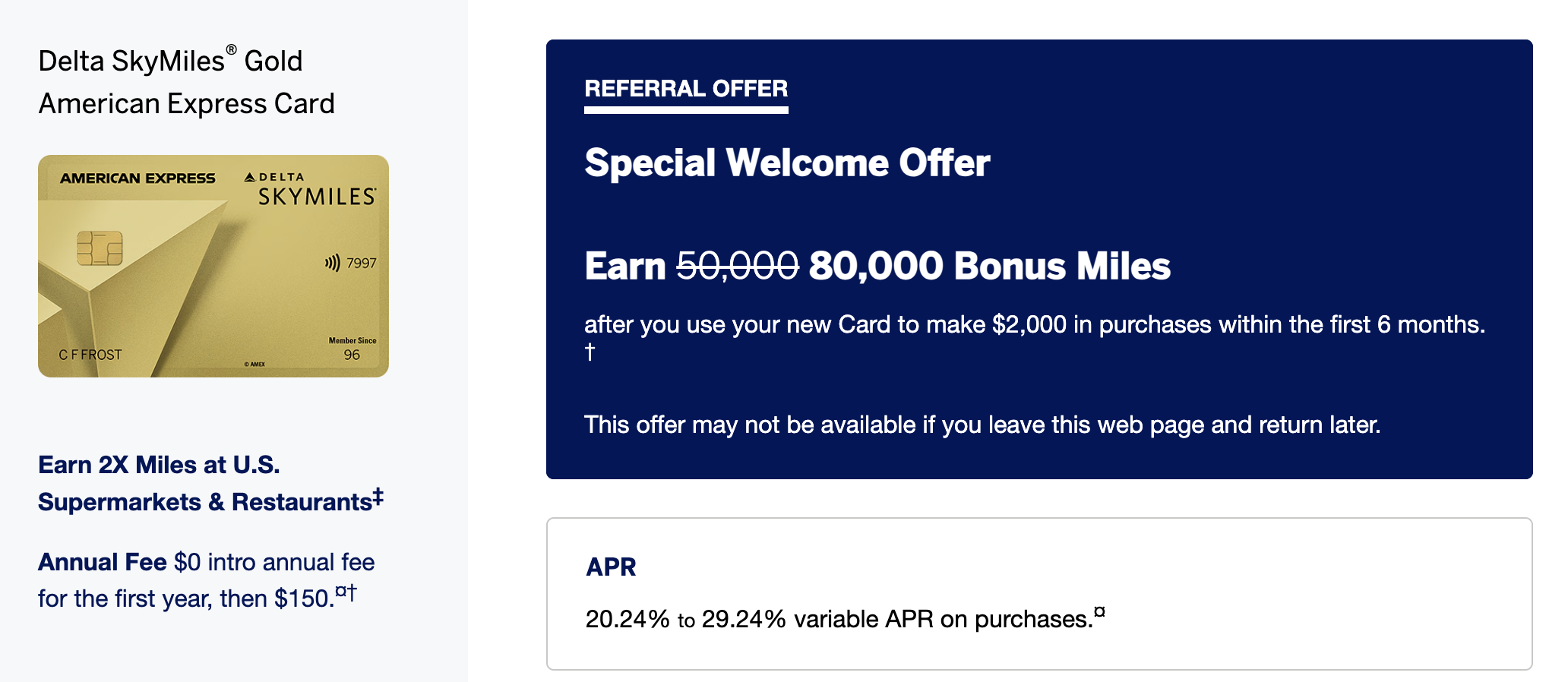
Task: Click the 80,000 Bonus Miles text
Action: (989, 266)
